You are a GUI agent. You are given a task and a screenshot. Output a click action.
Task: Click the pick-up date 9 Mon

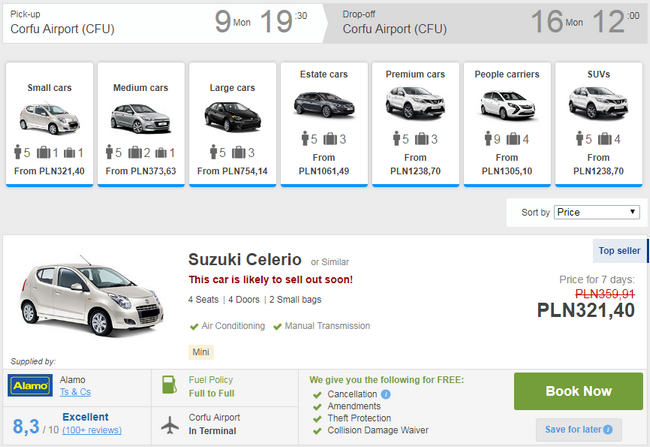click(233, 22)
